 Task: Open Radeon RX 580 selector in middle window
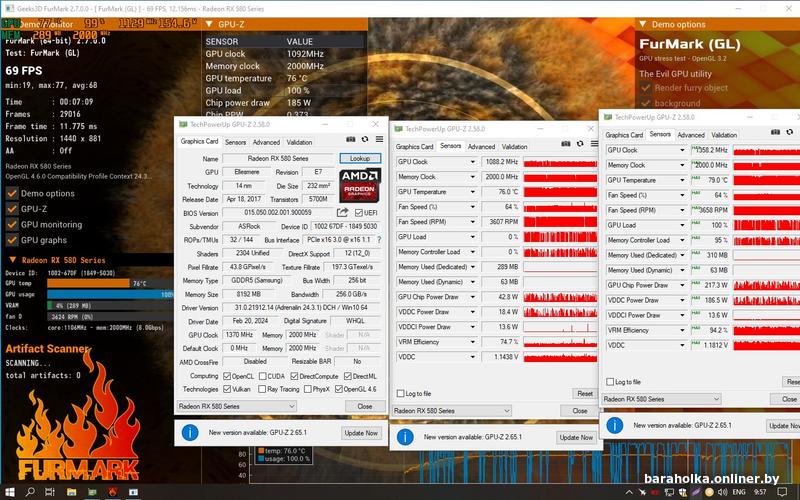coord(452,411)
